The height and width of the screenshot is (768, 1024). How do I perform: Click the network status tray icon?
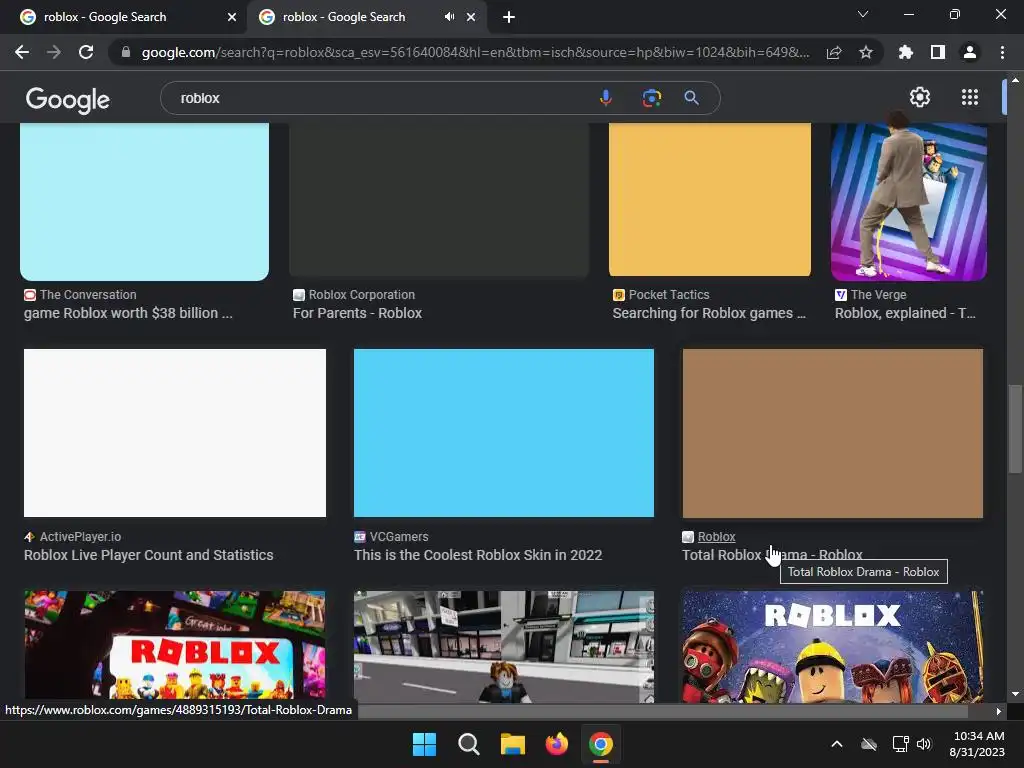click(x=901, y=744)
